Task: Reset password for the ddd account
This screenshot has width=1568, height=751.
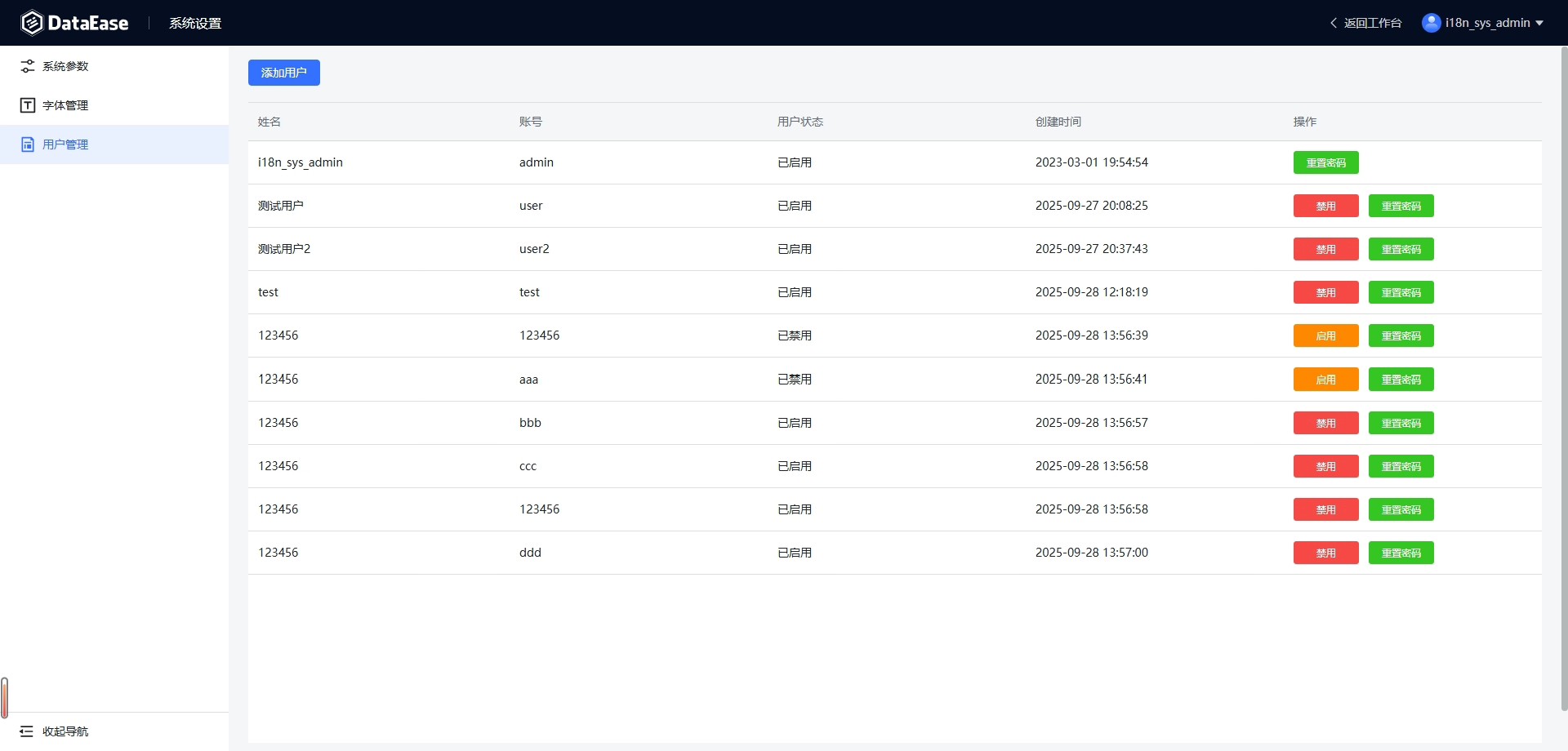Action: coord(1401,553)
